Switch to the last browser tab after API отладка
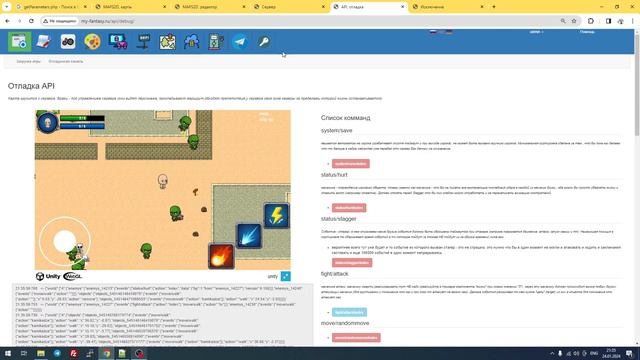640x360 pixels. (447, 7)
